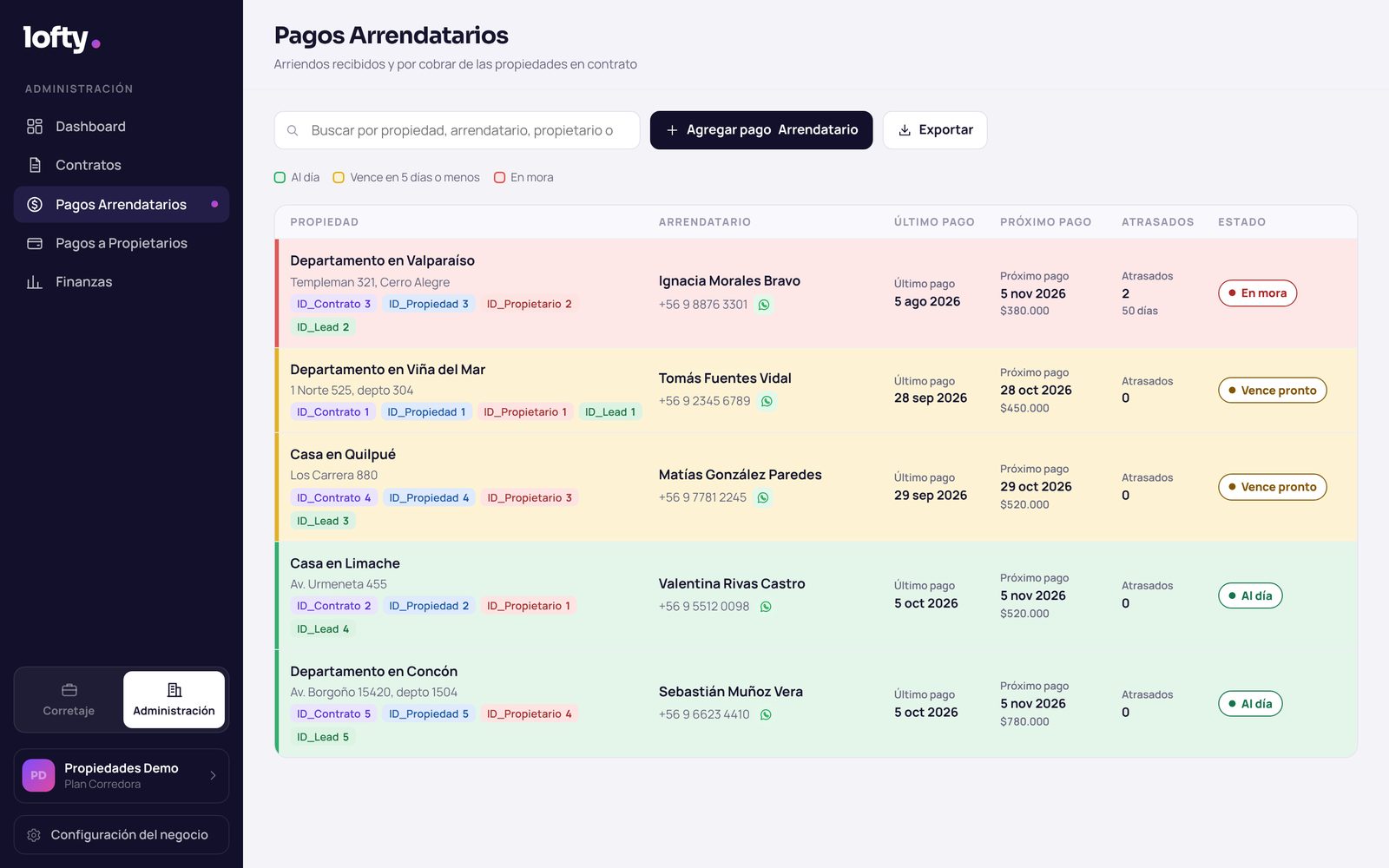This screenshot has width=1389, height=868.
Task: Expand Propiedades Demo account chevron
Action: click(213, 776)
